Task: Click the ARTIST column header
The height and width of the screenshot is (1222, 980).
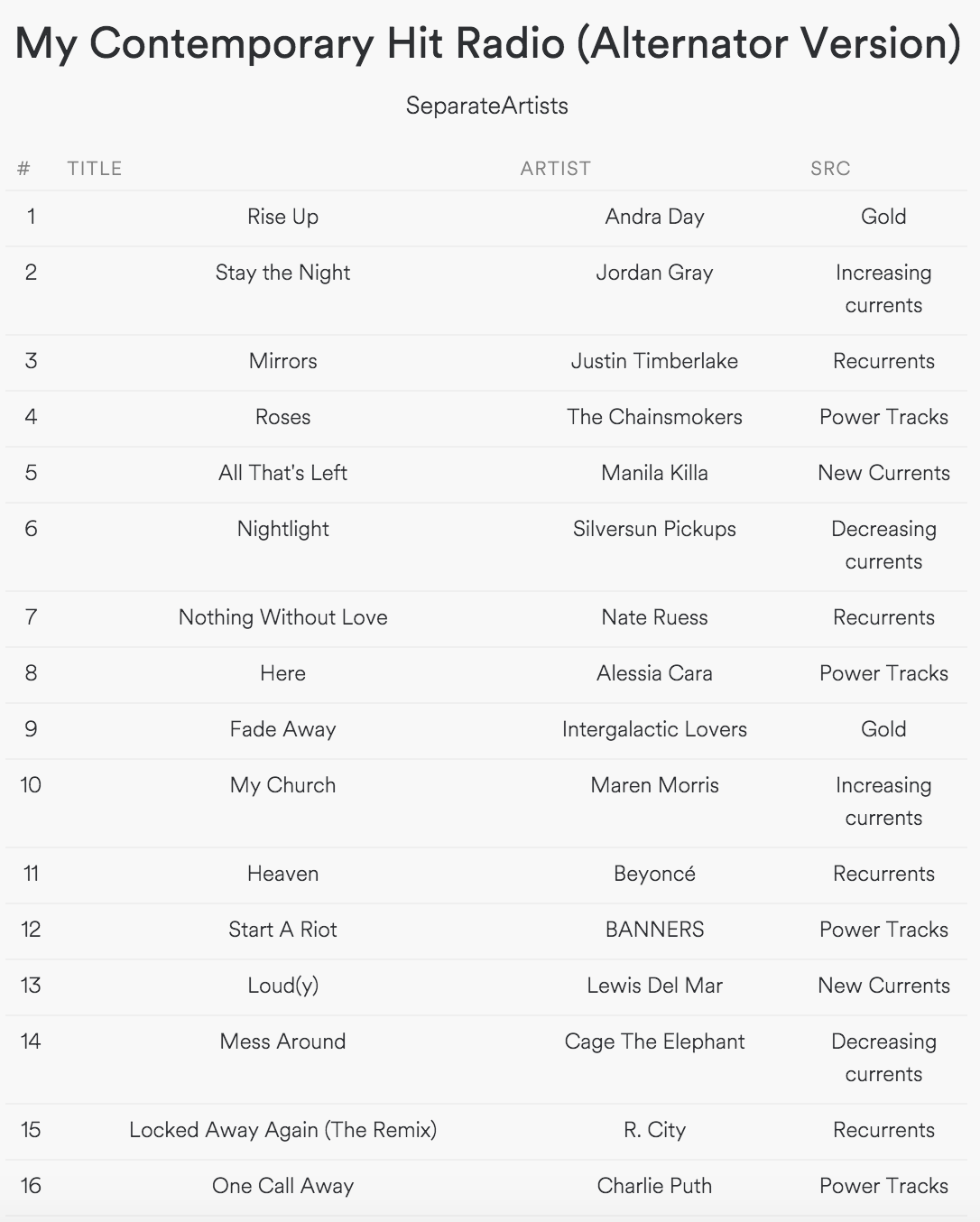Action: click(x=555, y=169)
